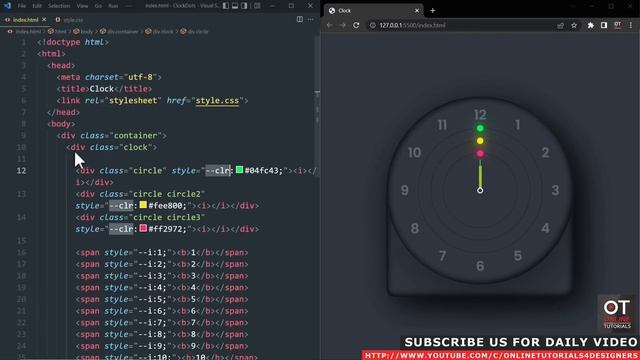Image resolution: width=640 pixels, height=360 pixels.
Task: Open the browser three-dot menu
Action: (631, 25)
